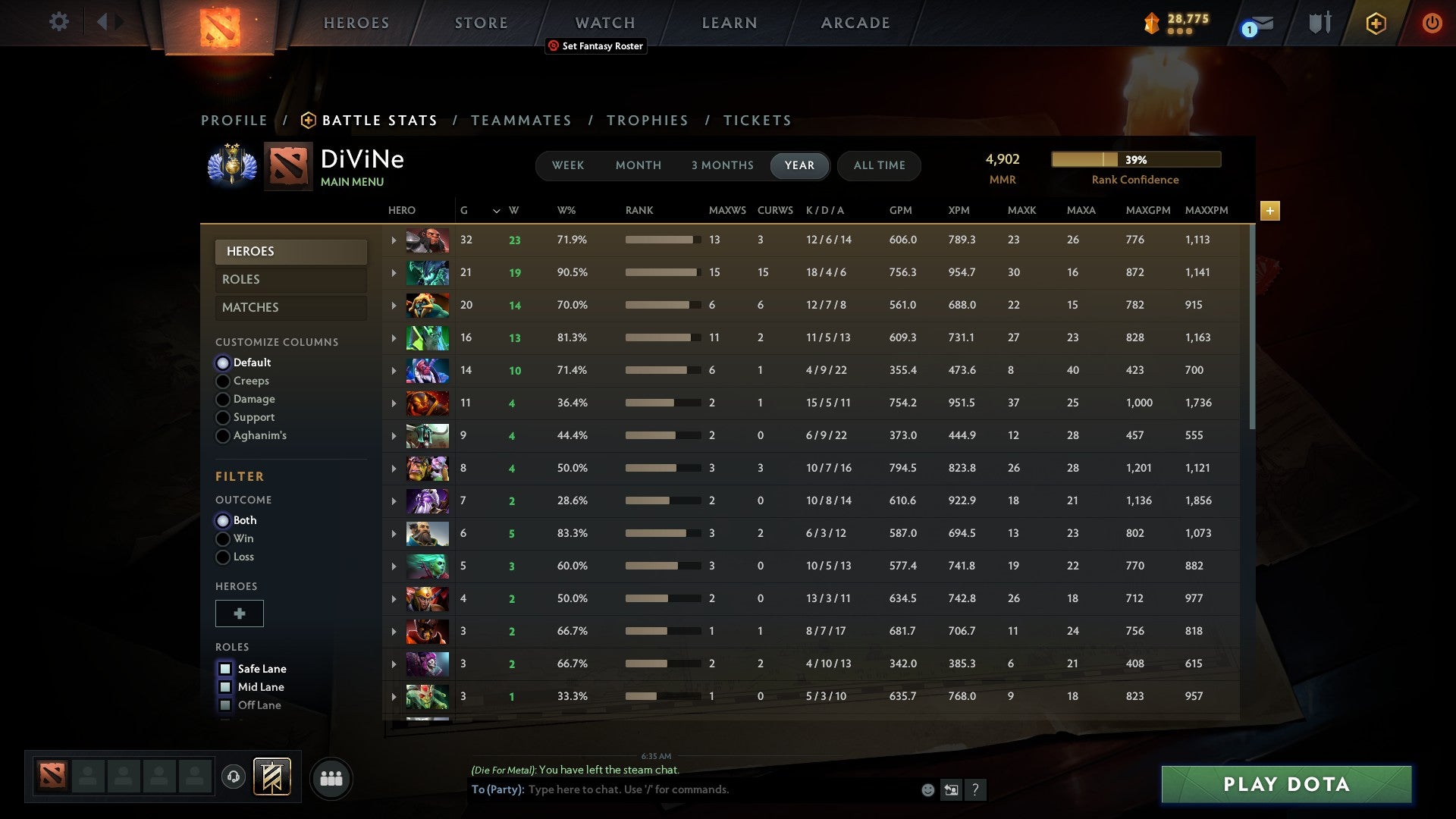Viewport: 1456px width, 819px height.
Task: Open the settings gear icon
Action: coord(59,22)
